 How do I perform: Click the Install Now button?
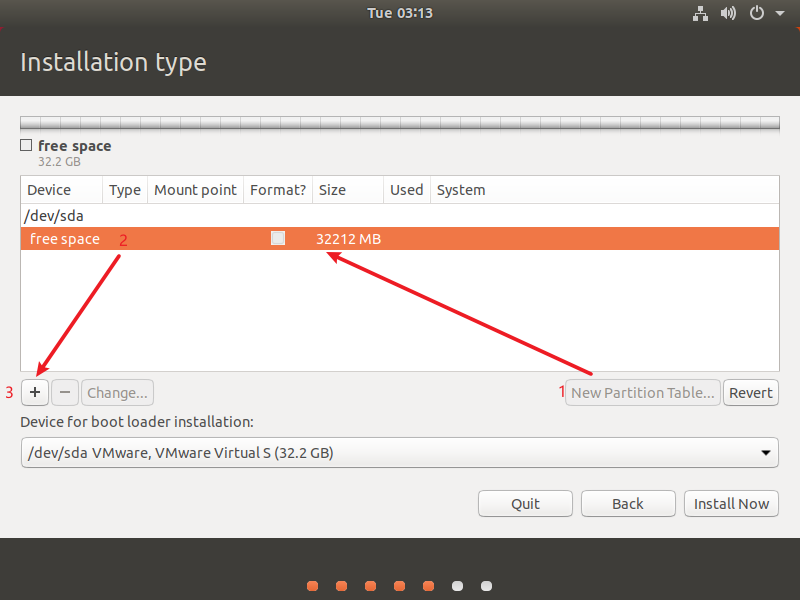click(731, 504)
